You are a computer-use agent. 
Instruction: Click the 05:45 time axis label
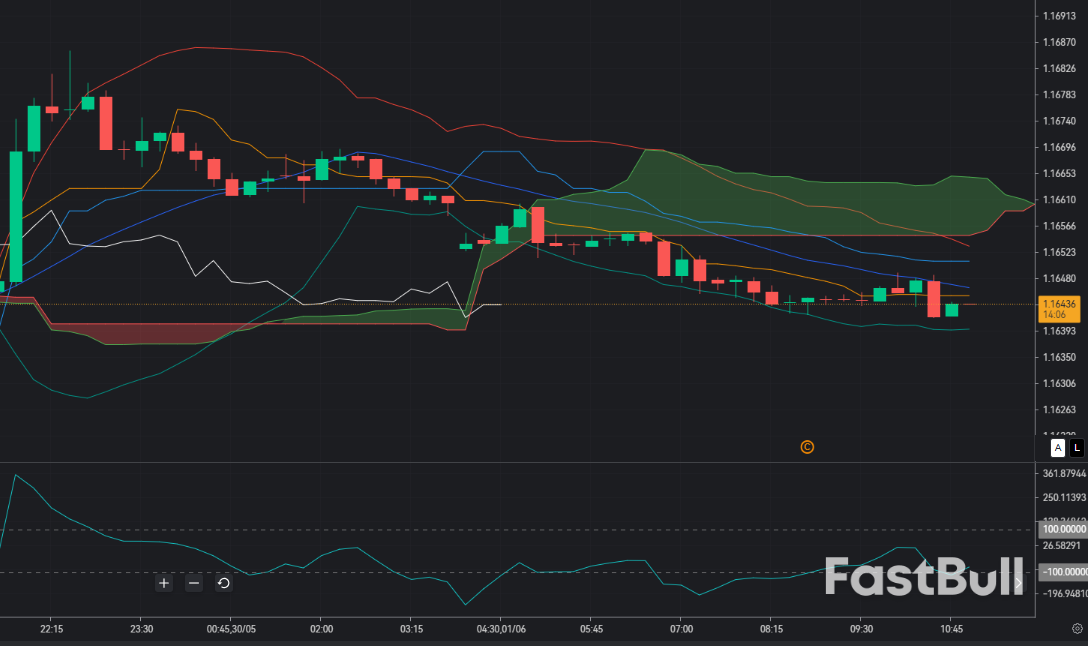pyautogui.click(x=591, y=629)
